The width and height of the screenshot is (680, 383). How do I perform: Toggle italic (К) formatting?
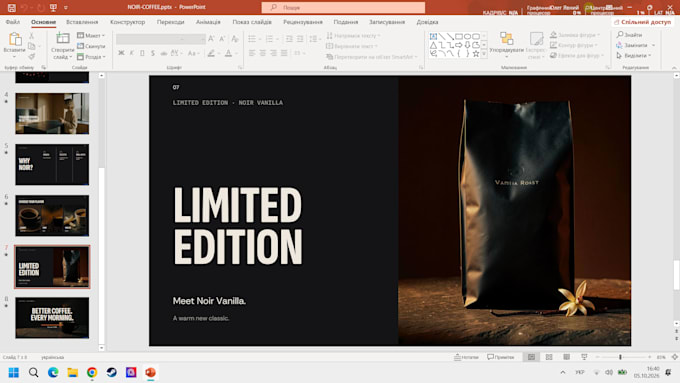click(131, 53)
